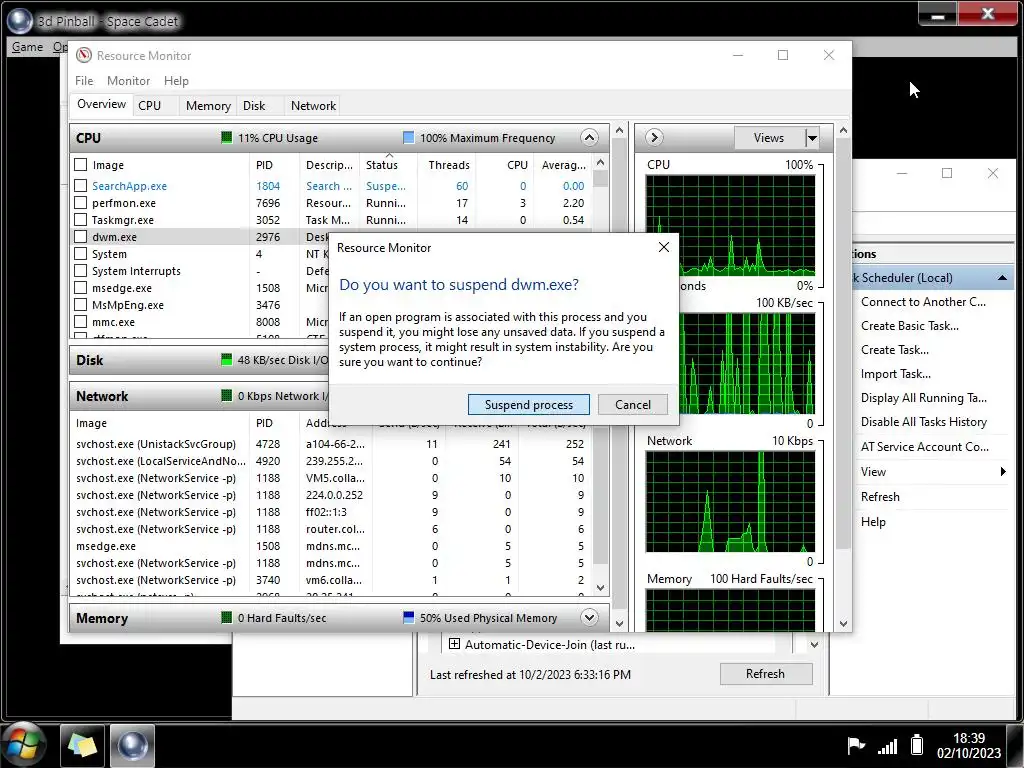Open the File menu in Resource Monitor
The image size is (1024, 768).
[x=84, y=80]
